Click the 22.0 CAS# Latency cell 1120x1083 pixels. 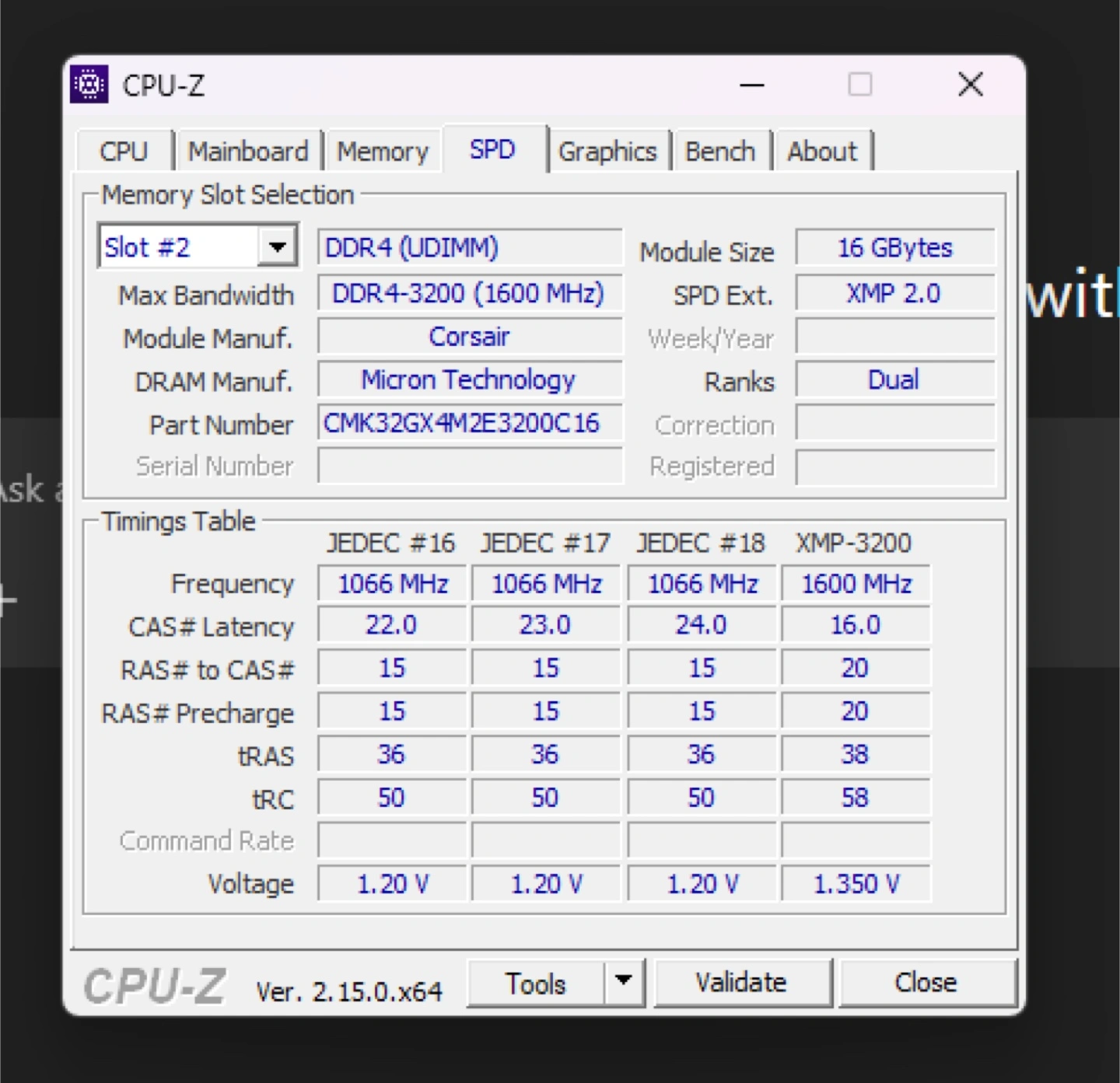pyautogui.click(x=391, y=625)
